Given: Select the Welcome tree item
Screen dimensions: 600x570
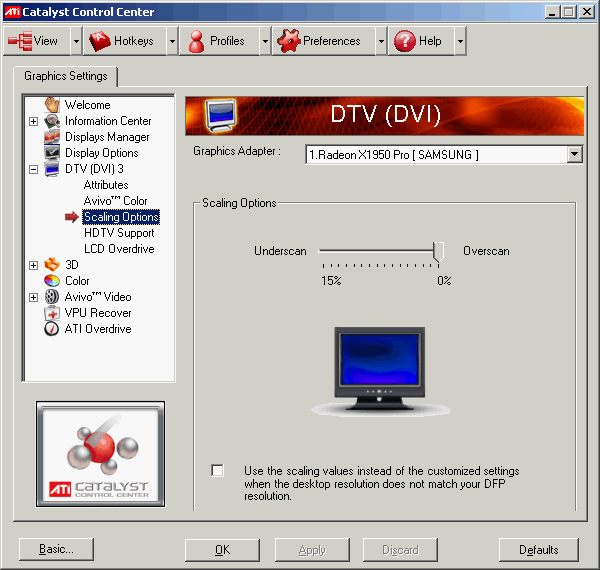Looking at the screenshot, I should pos(88,105).
